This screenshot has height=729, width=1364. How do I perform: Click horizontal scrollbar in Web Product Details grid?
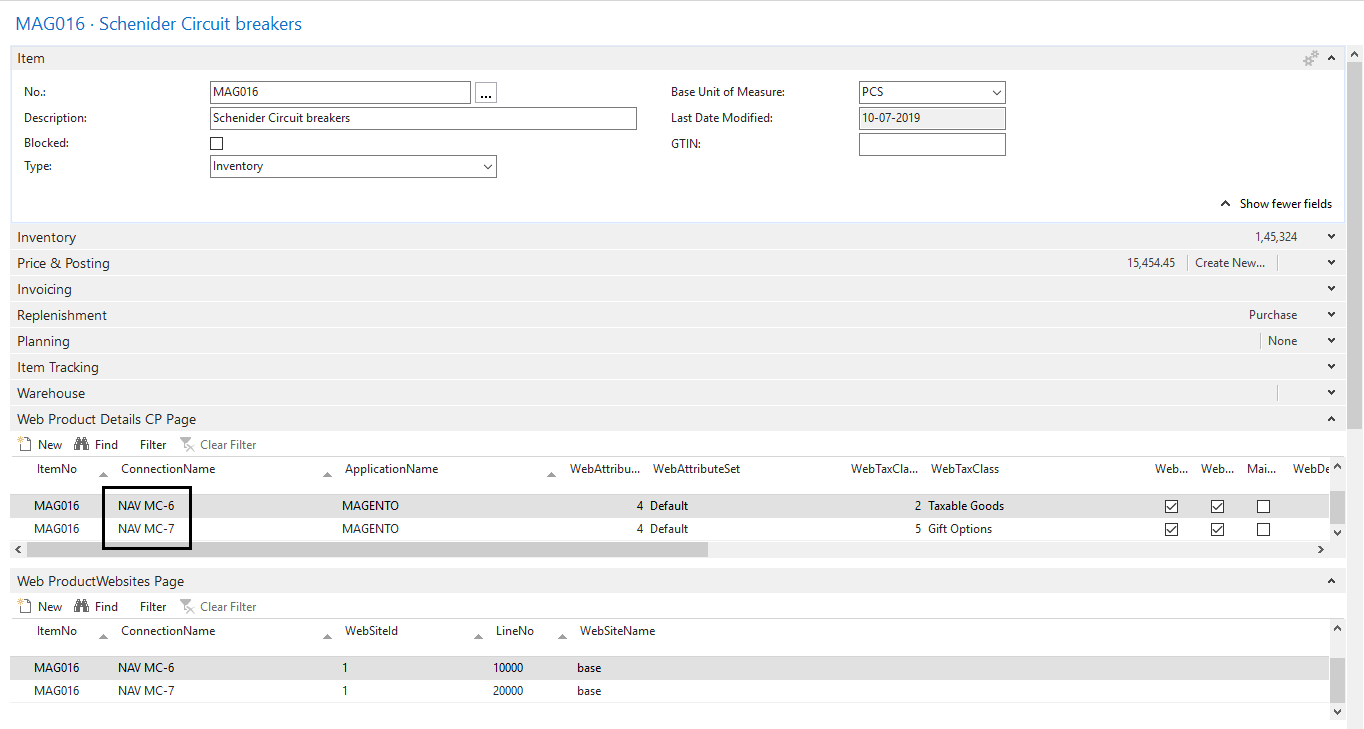click(x=367, y=550)
